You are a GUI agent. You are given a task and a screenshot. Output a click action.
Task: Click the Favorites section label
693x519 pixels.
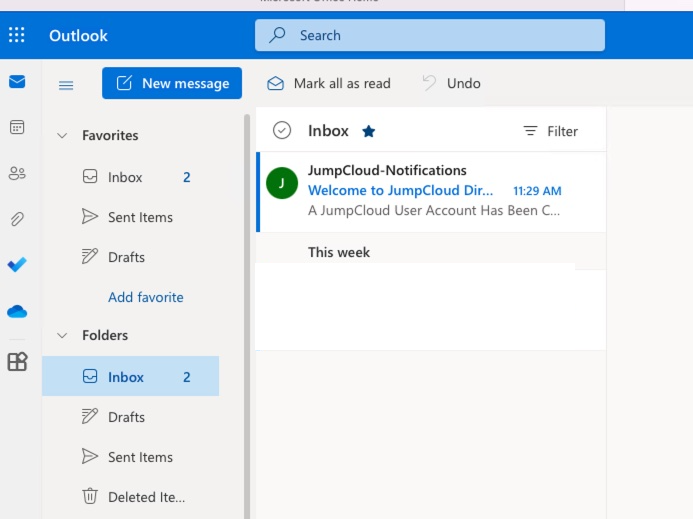tap(110, 135)
